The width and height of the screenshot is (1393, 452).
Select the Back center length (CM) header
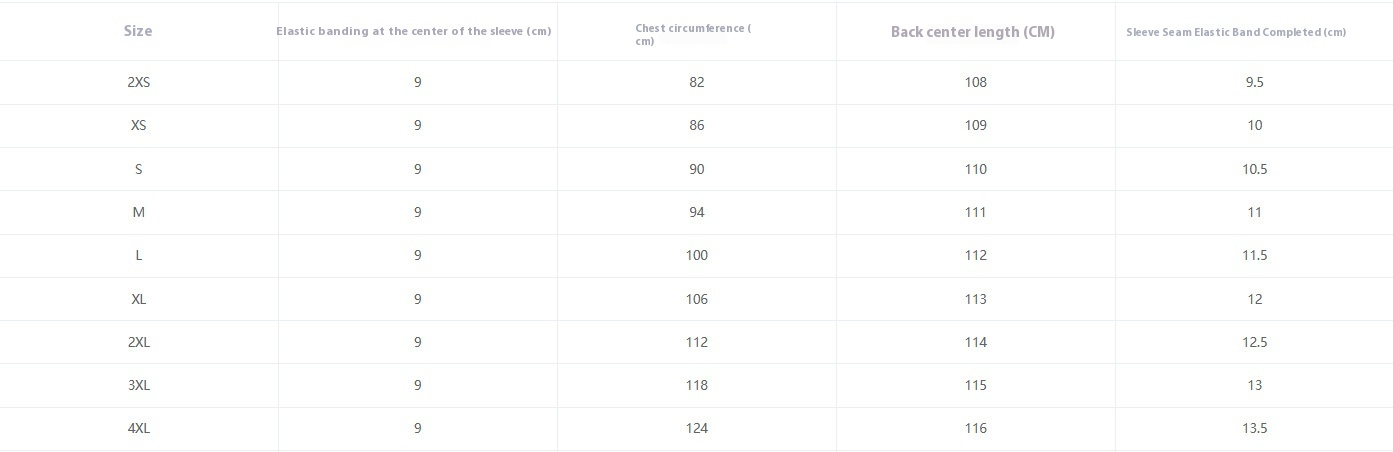[x=973, y=32]
